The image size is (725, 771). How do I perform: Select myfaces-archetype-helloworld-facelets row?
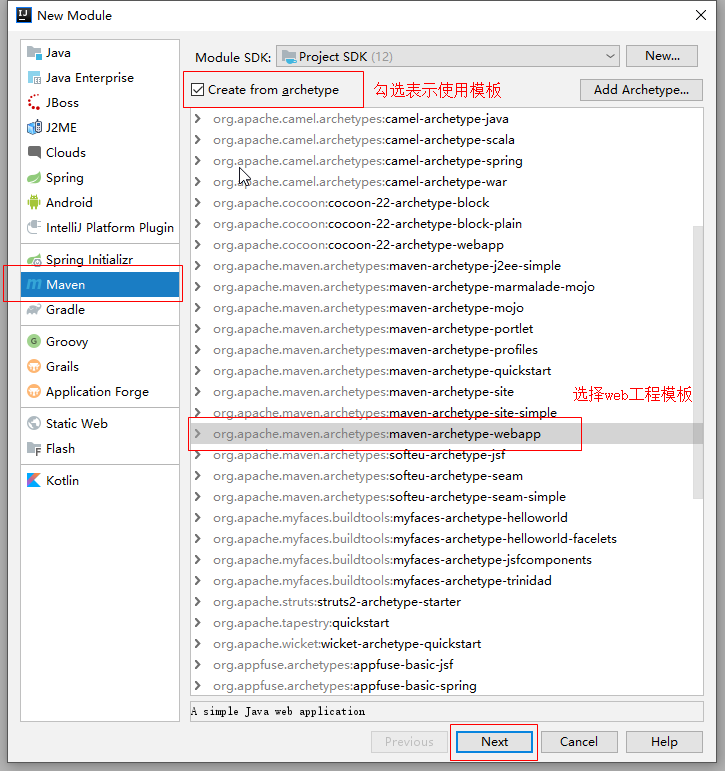tap(447, 538)
